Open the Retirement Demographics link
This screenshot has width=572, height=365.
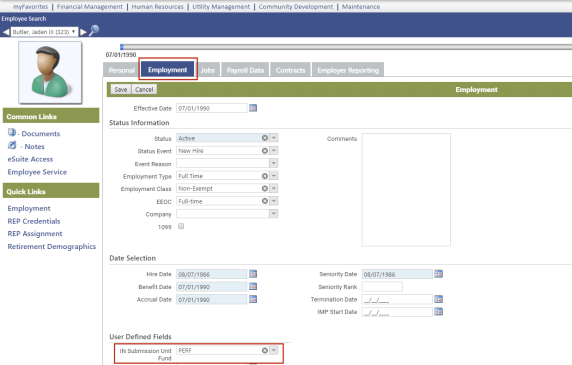coord(52,246)
